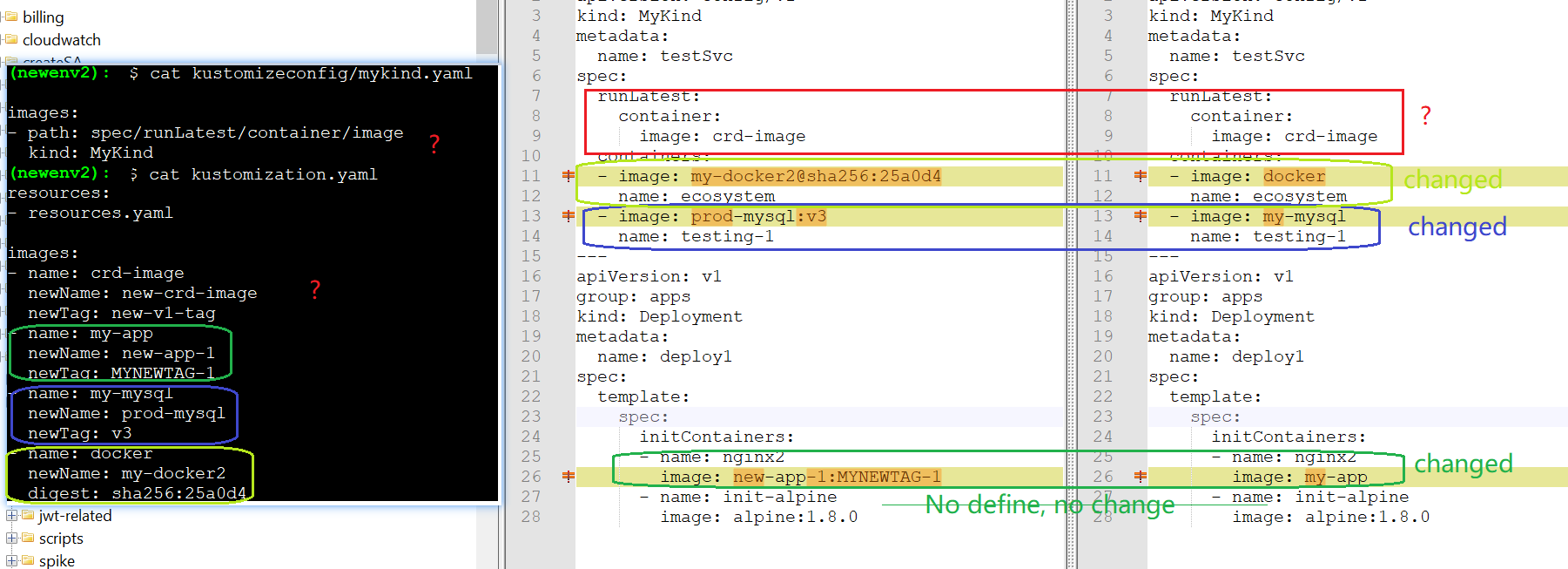Viewport: 1568px width, 569px height.
Task: Click 'name: ecosystem' in the left diff pane
Action: point(697,196)
